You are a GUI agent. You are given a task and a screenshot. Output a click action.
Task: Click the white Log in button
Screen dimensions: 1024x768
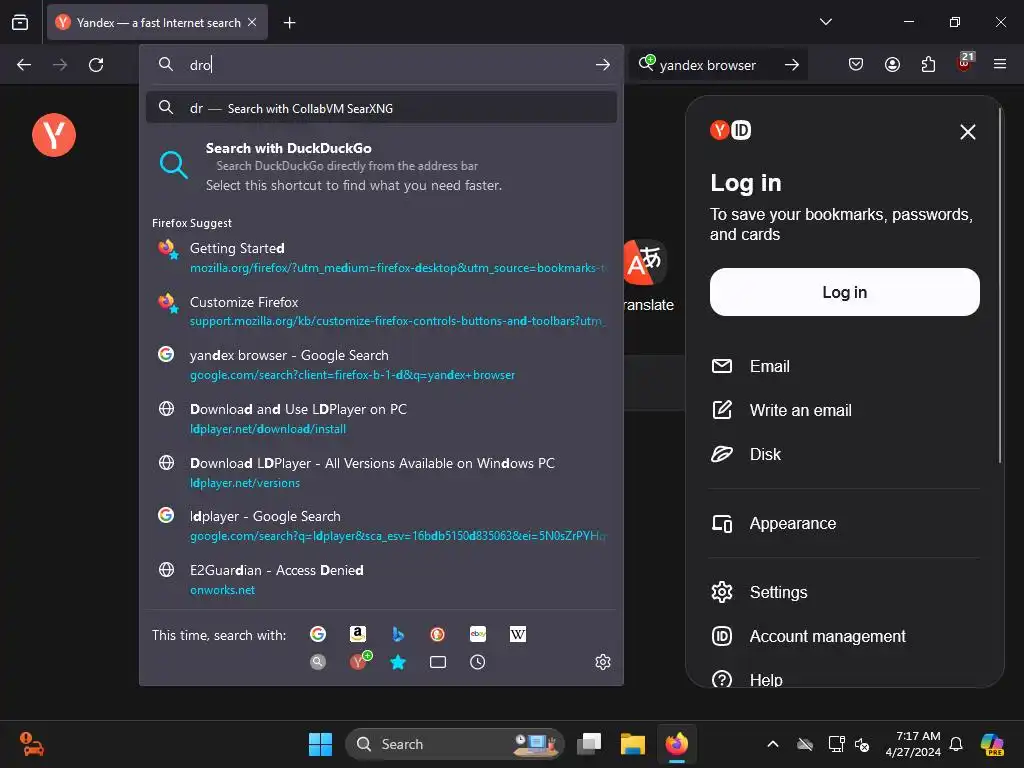844,292
